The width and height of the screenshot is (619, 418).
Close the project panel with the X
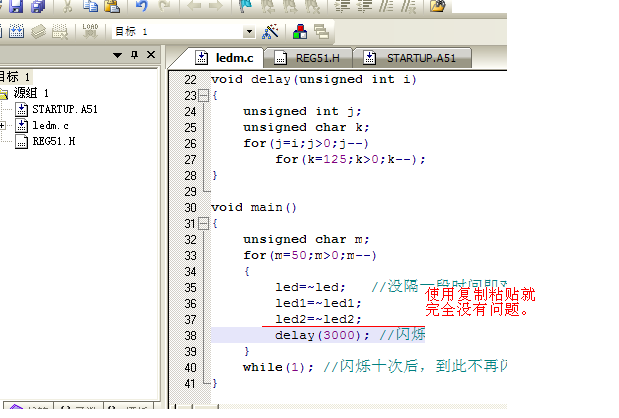151,54
